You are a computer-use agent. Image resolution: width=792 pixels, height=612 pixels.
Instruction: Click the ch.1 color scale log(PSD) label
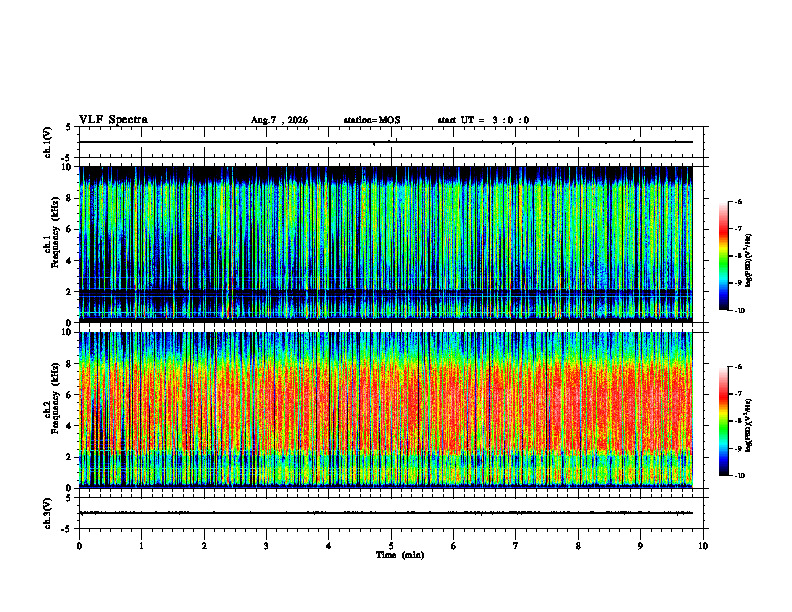pyautogui.click(x=749, y=260)
